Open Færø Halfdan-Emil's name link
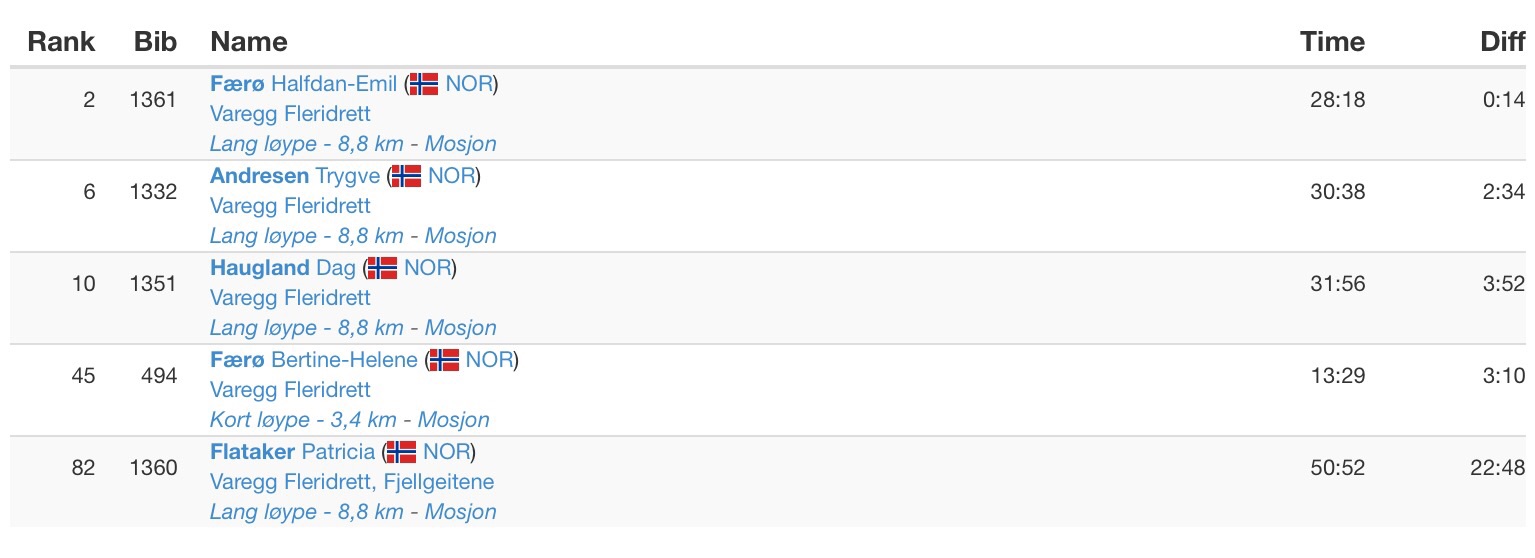 (x=303, y=84)
